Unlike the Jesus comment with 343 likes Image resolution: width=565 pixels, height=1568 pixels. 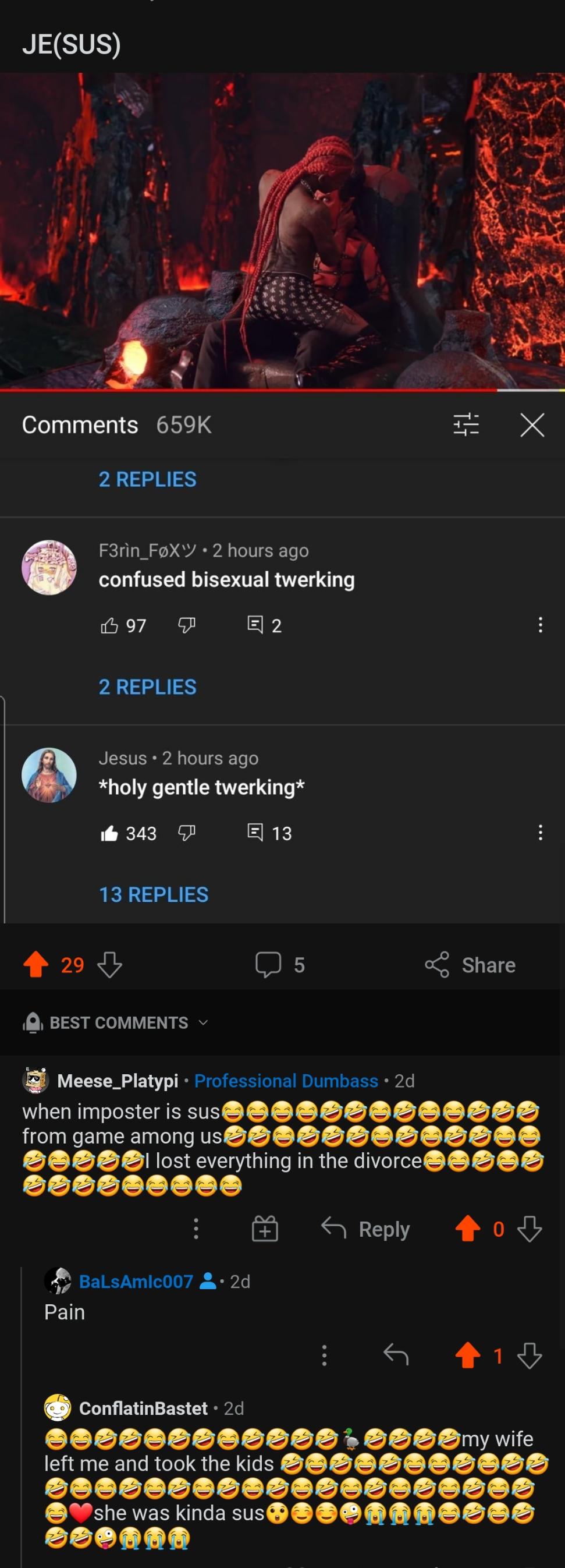point(109,833)
